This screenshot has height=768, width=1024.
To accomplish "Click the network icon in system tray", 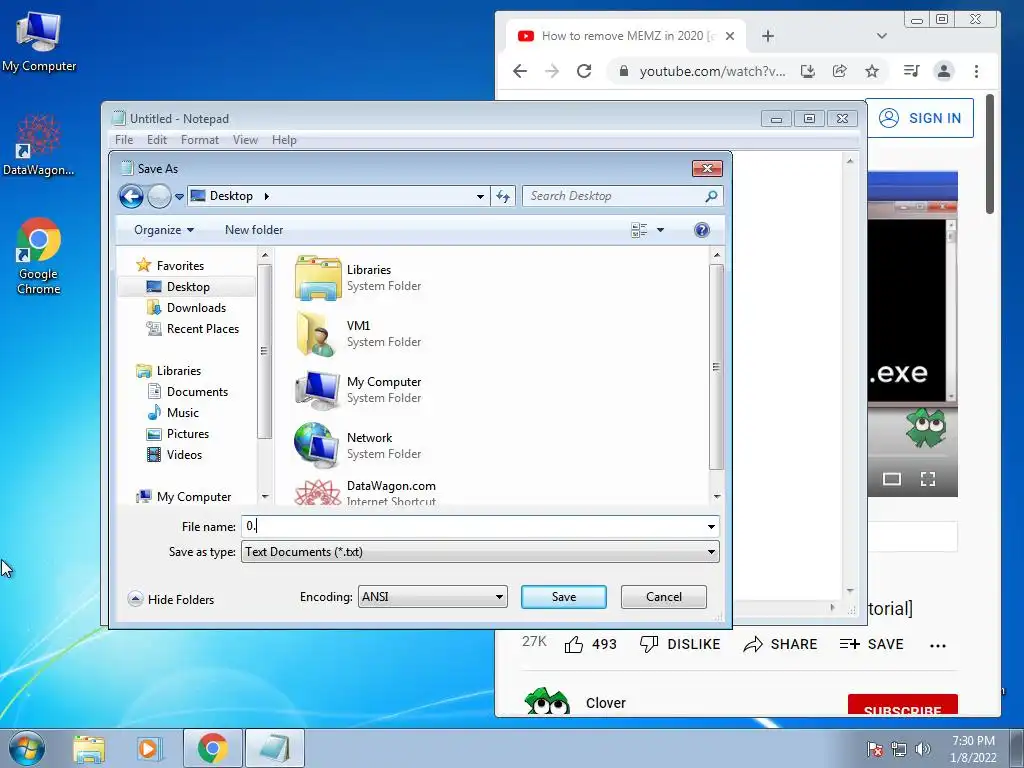I will [x=899, y=749].
